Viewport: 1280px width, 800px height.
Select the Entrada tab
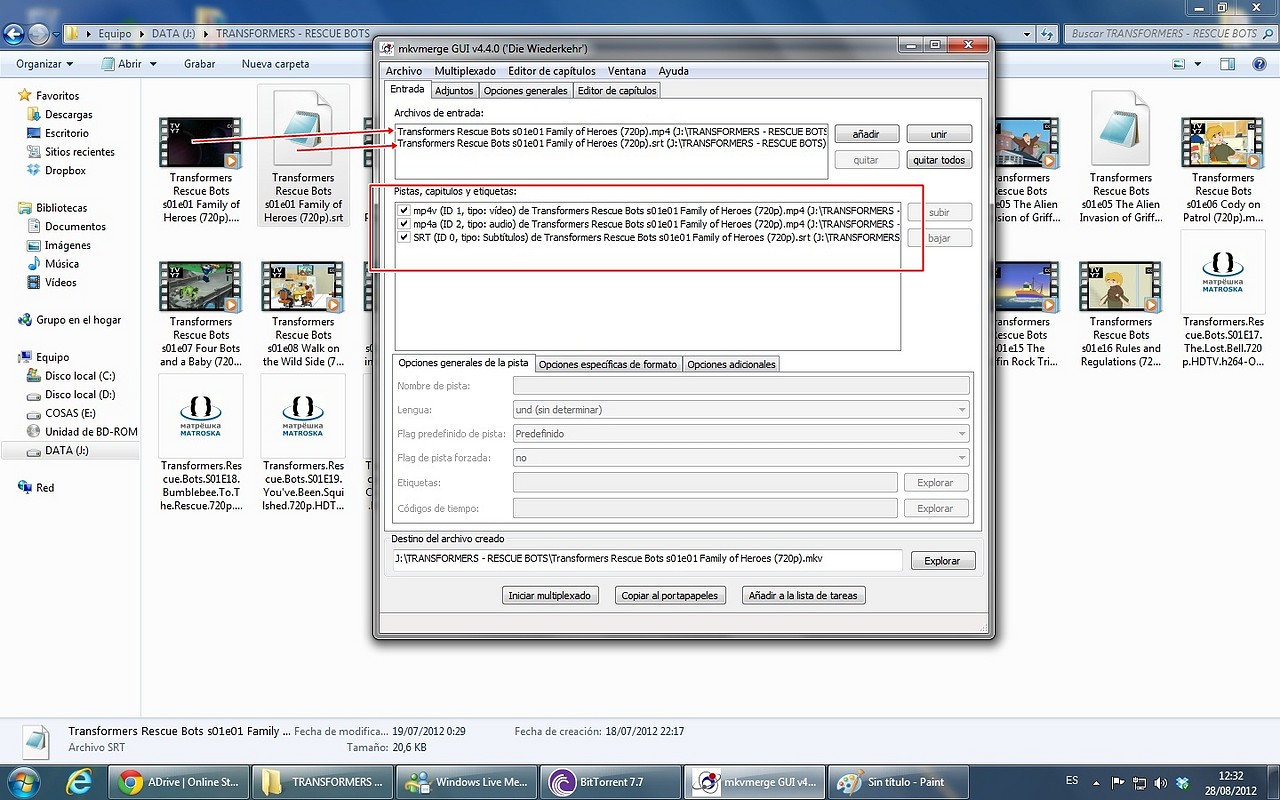(x=408, y=89)
